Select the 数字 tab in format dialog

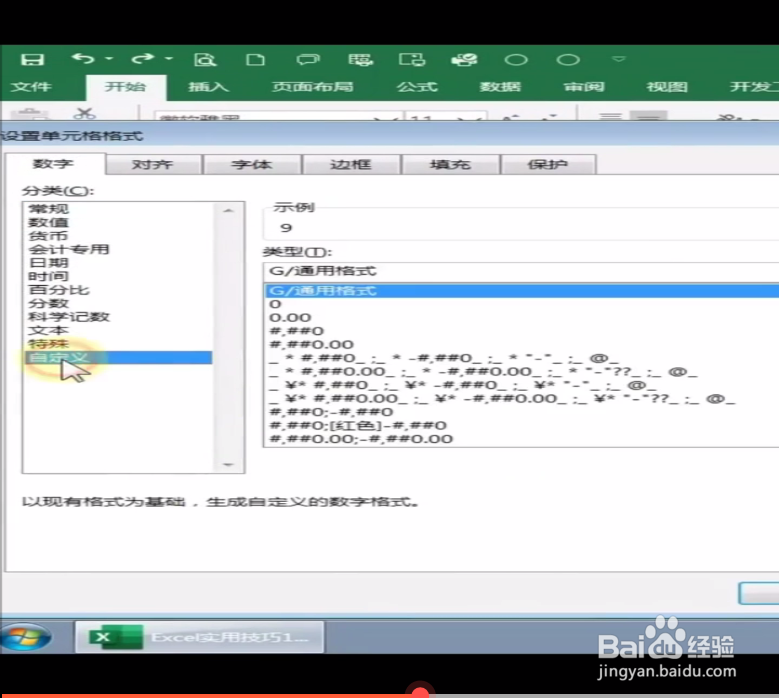coord(54,164)
